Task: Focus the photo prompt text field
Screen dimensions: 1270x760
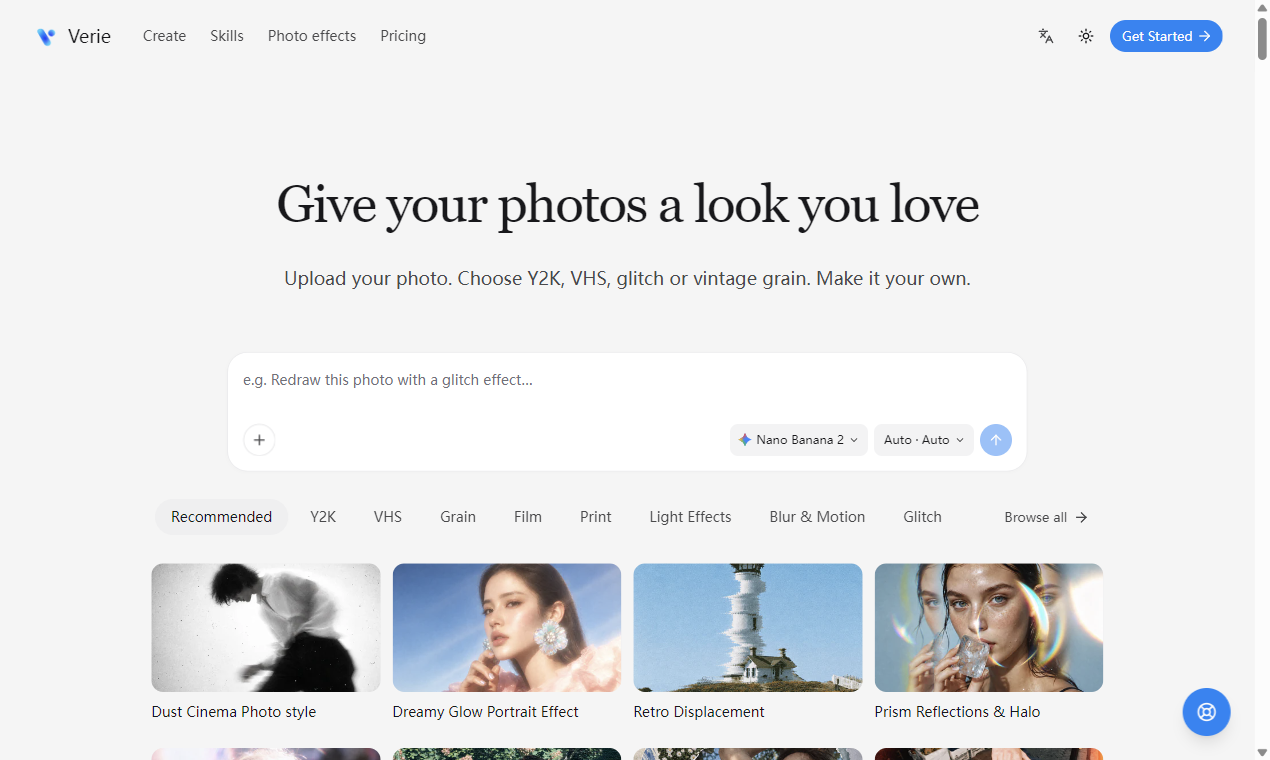Action: (627, 381)
